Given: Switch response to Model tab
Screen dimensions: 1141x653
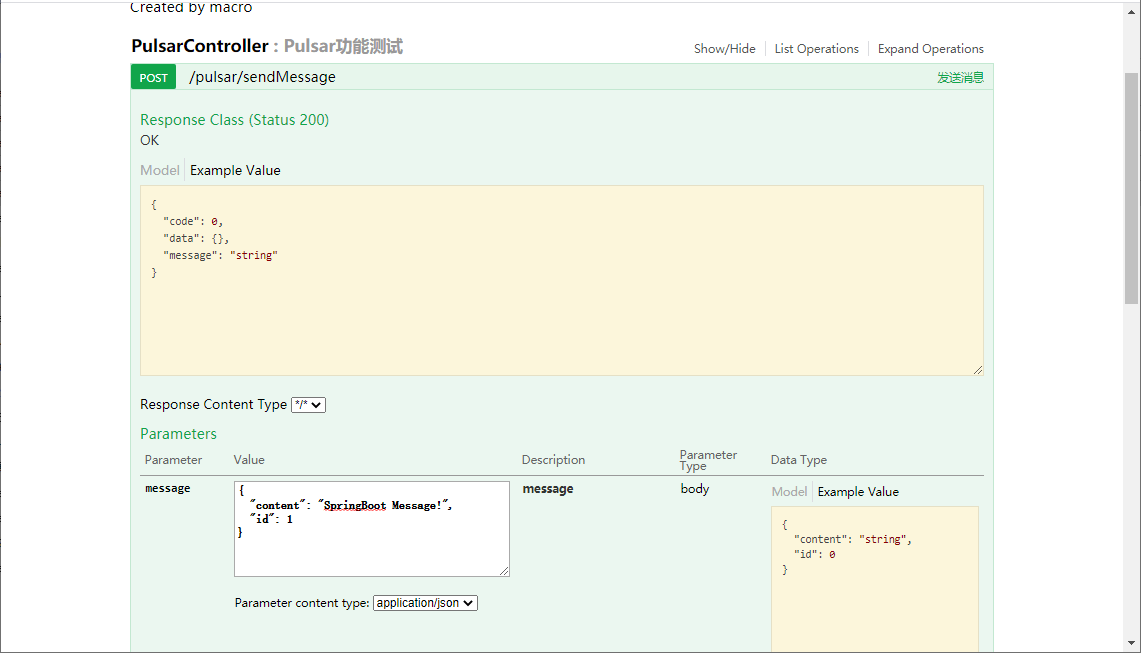Looking at the screenshot, I should [159, 170].
